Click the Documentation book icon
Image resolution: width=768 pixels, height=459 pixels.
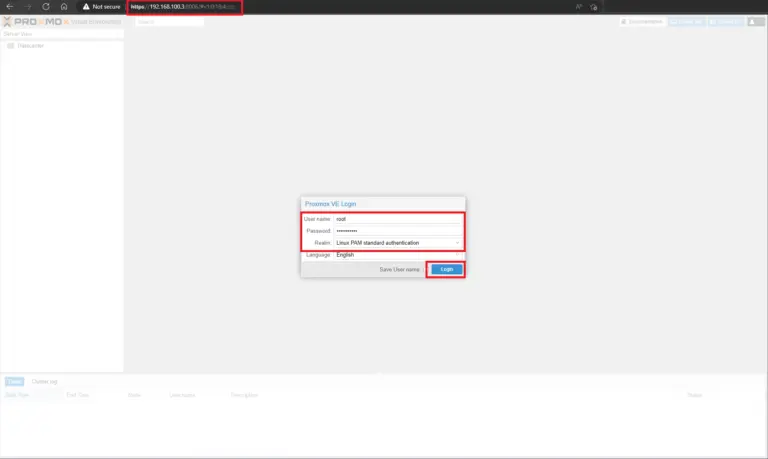coord(624,22)
